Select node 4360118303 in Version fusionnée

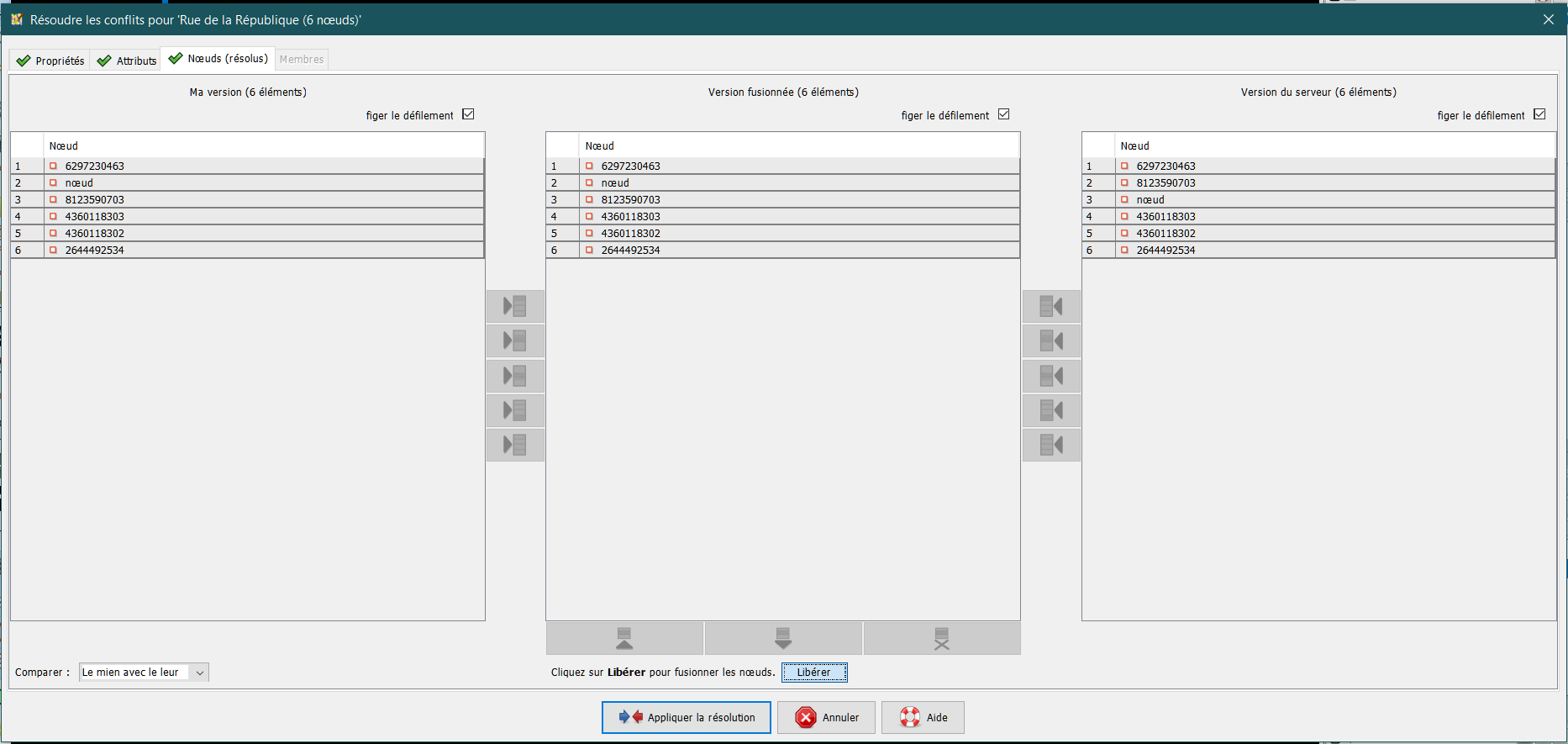click(x=783, y=217)
